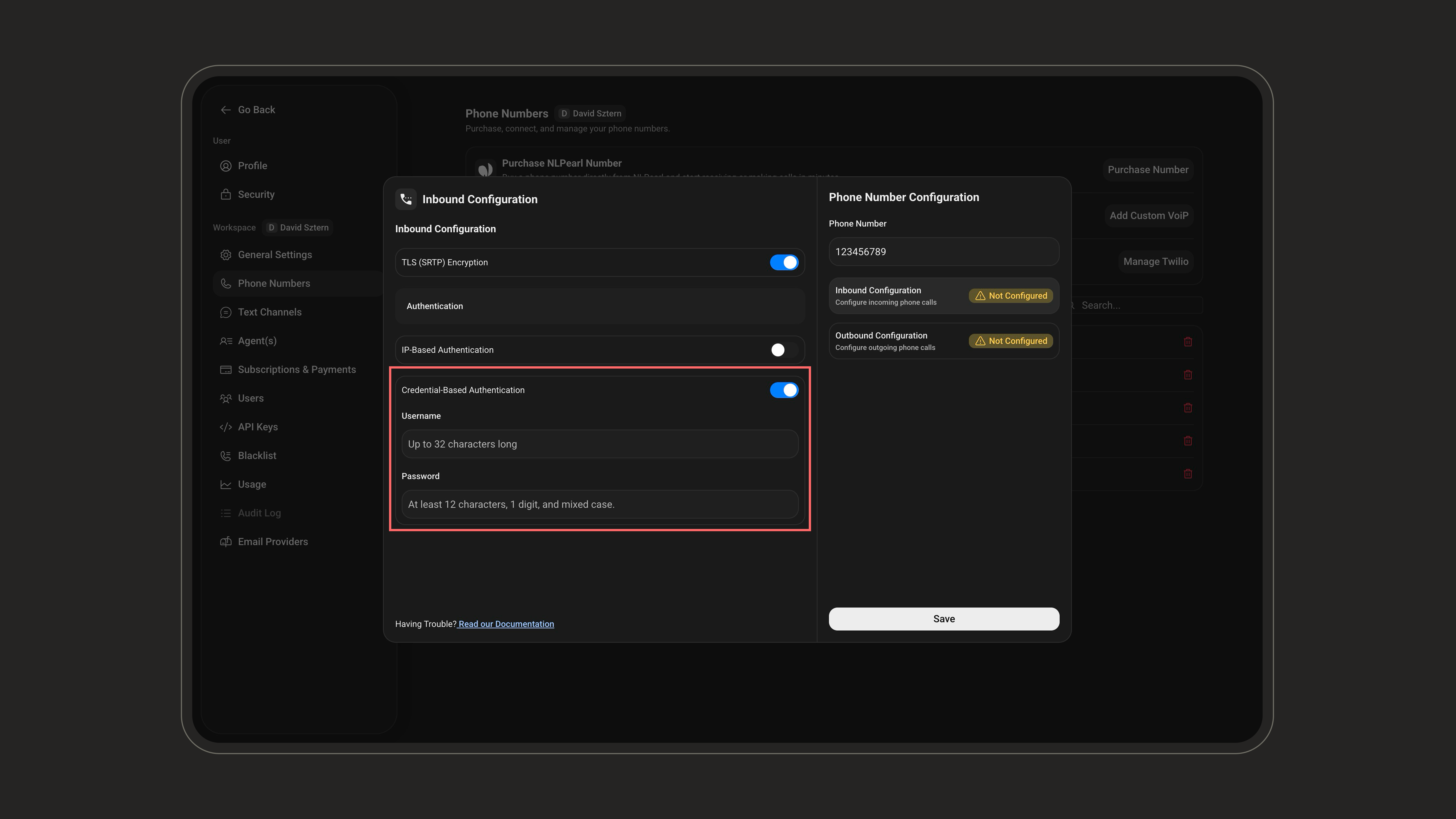Viewport: 1456px width, 819px height.
Task: Click the Blacklist phone icon
Action: point(226,456)
